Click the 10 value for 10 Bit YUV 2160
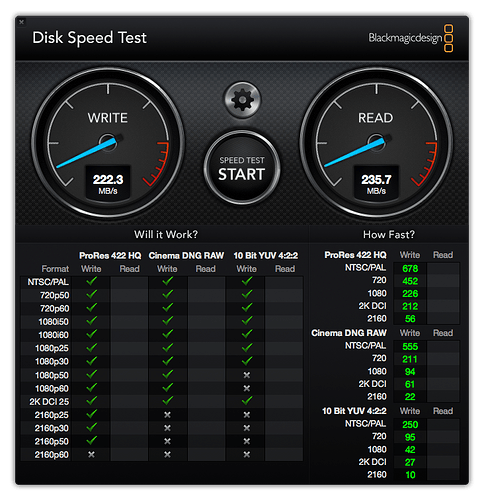 click(410, 475)
